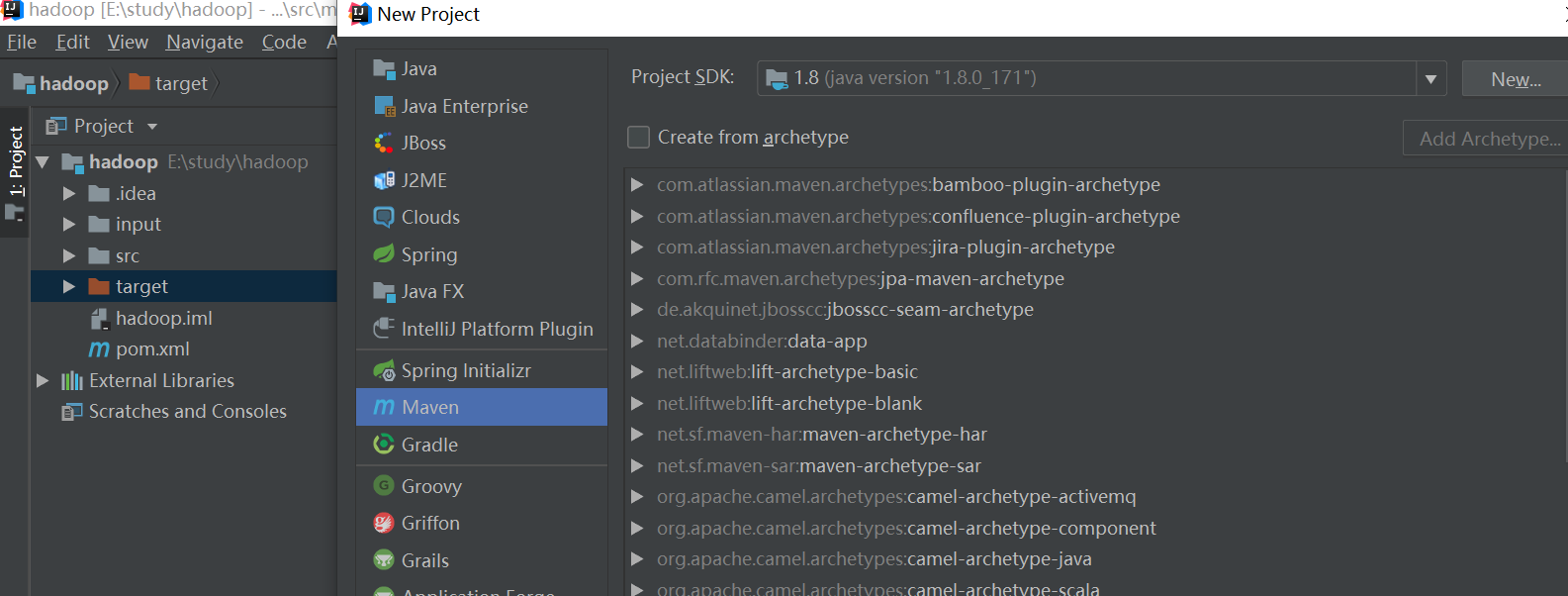Open the Edit menu
The height and width of the screenshot is (596, 1568).
[73, 42]
